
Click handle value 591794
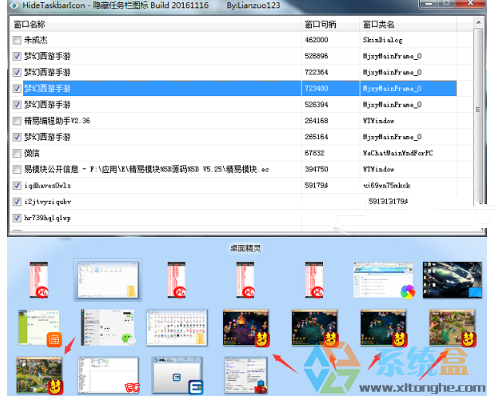(316, 185)
